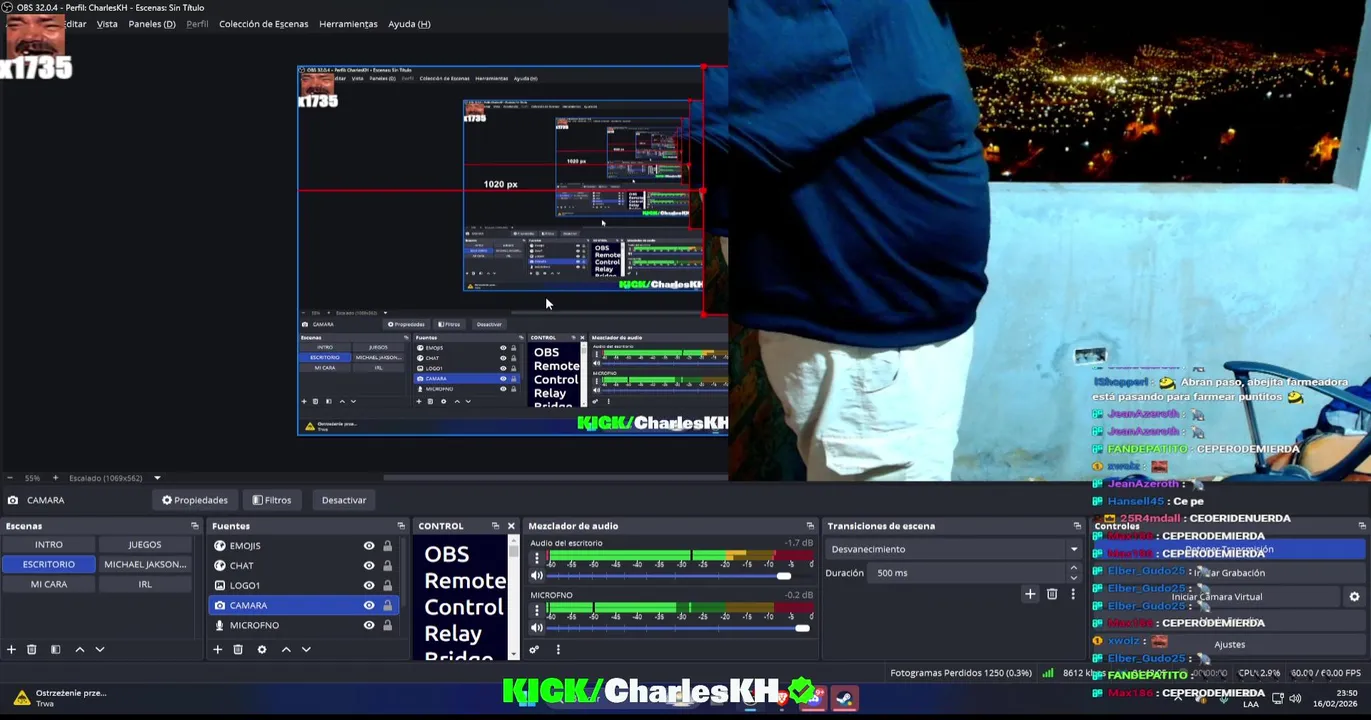Open Colección de Escenas menu

[264, 24]
